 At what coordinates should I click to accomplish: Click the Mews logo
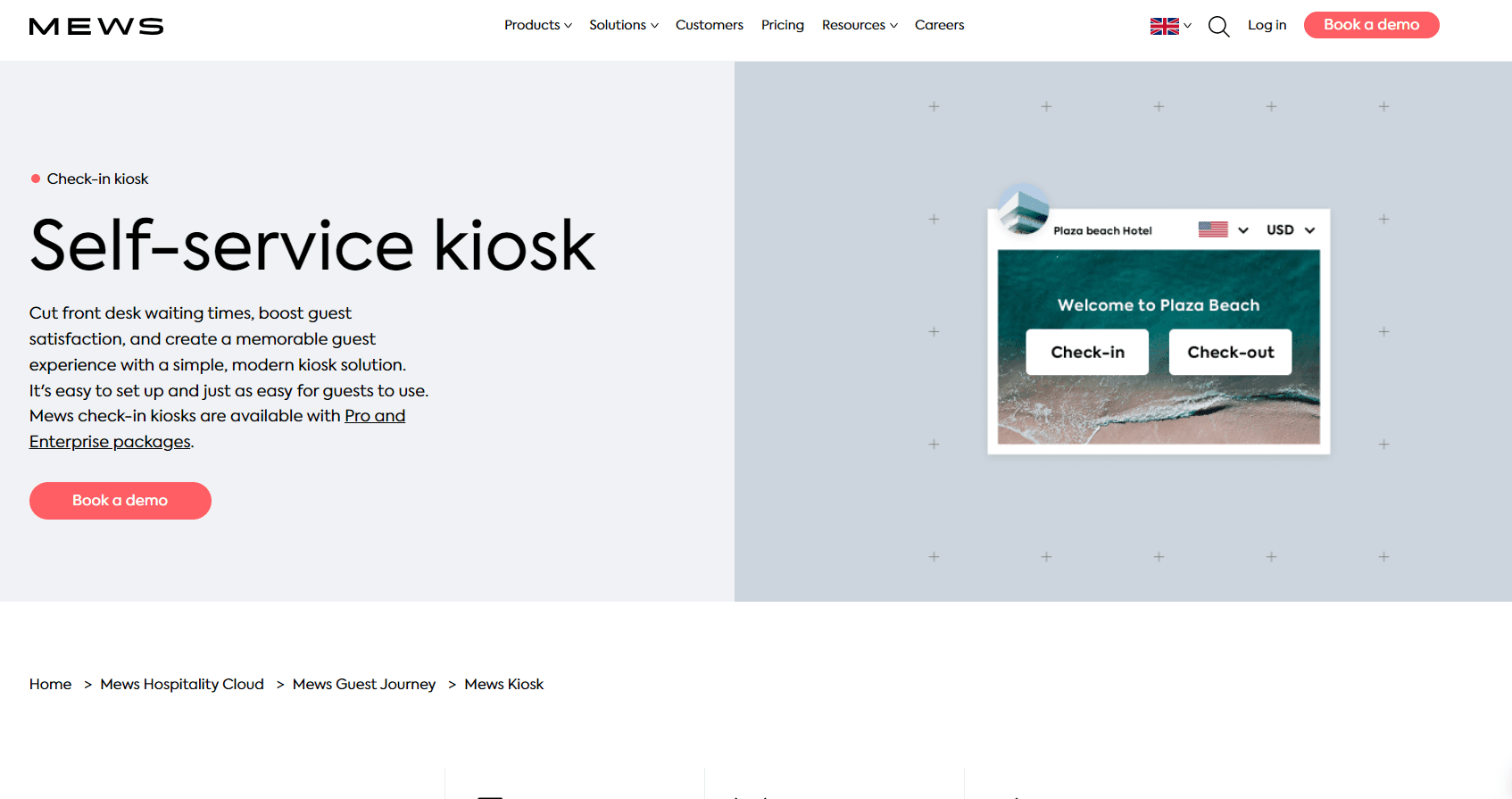point(96,27)
